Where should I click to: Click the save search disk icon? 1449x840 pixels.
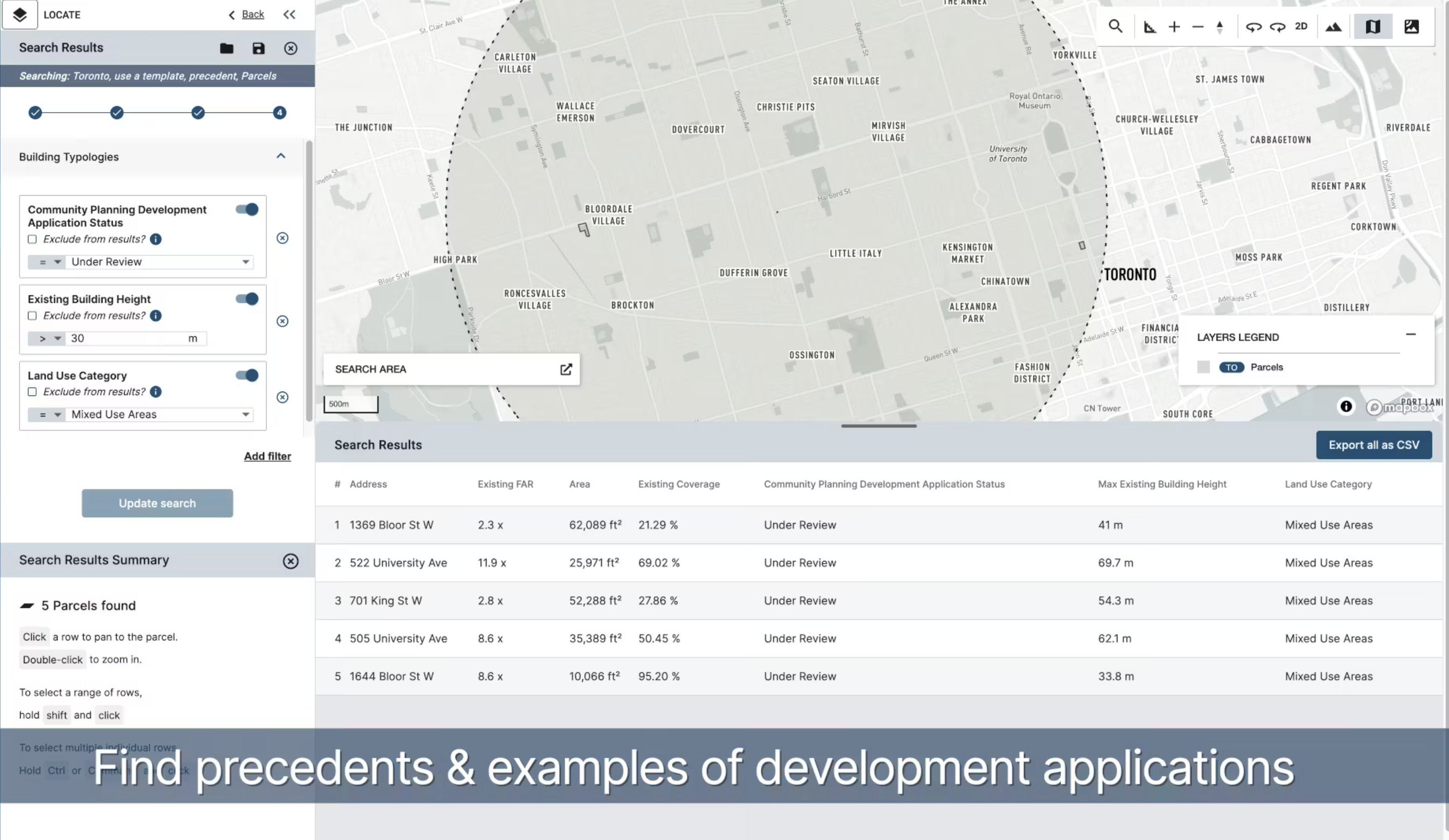coord(258,48)
